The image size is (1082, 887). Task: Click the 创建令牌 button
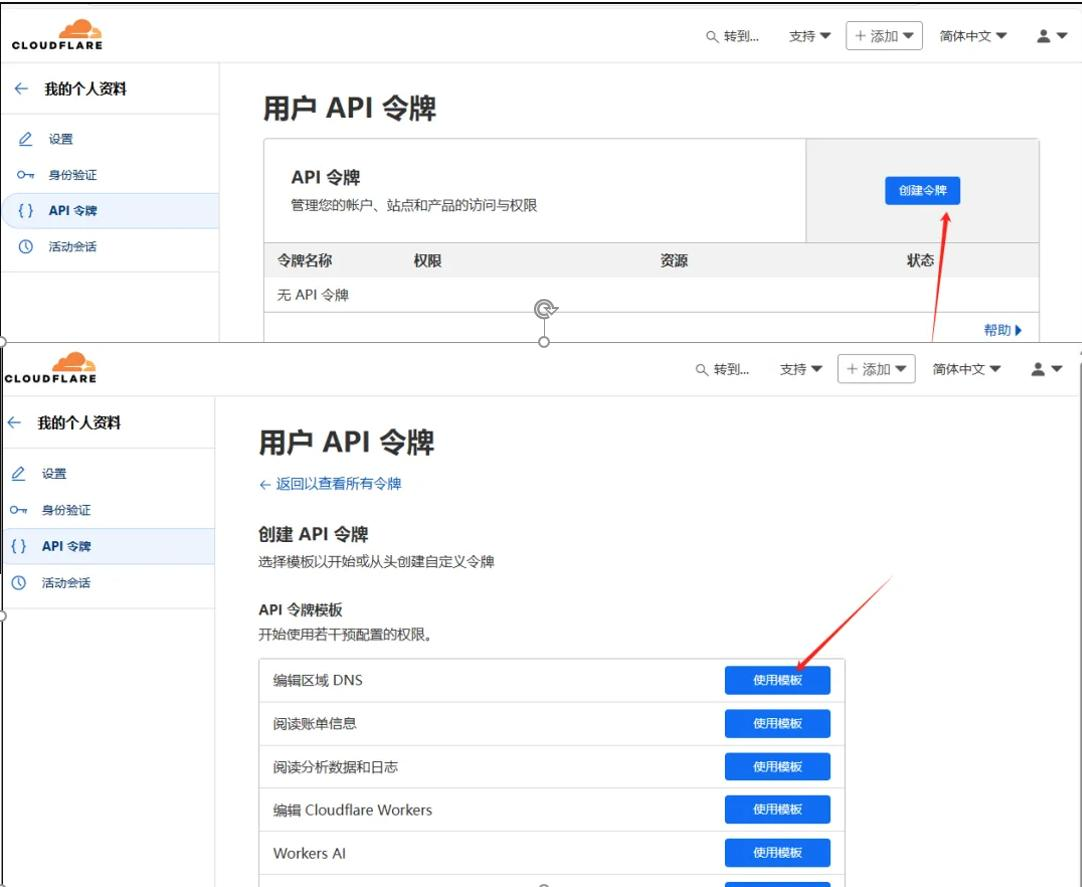point(923,191)
